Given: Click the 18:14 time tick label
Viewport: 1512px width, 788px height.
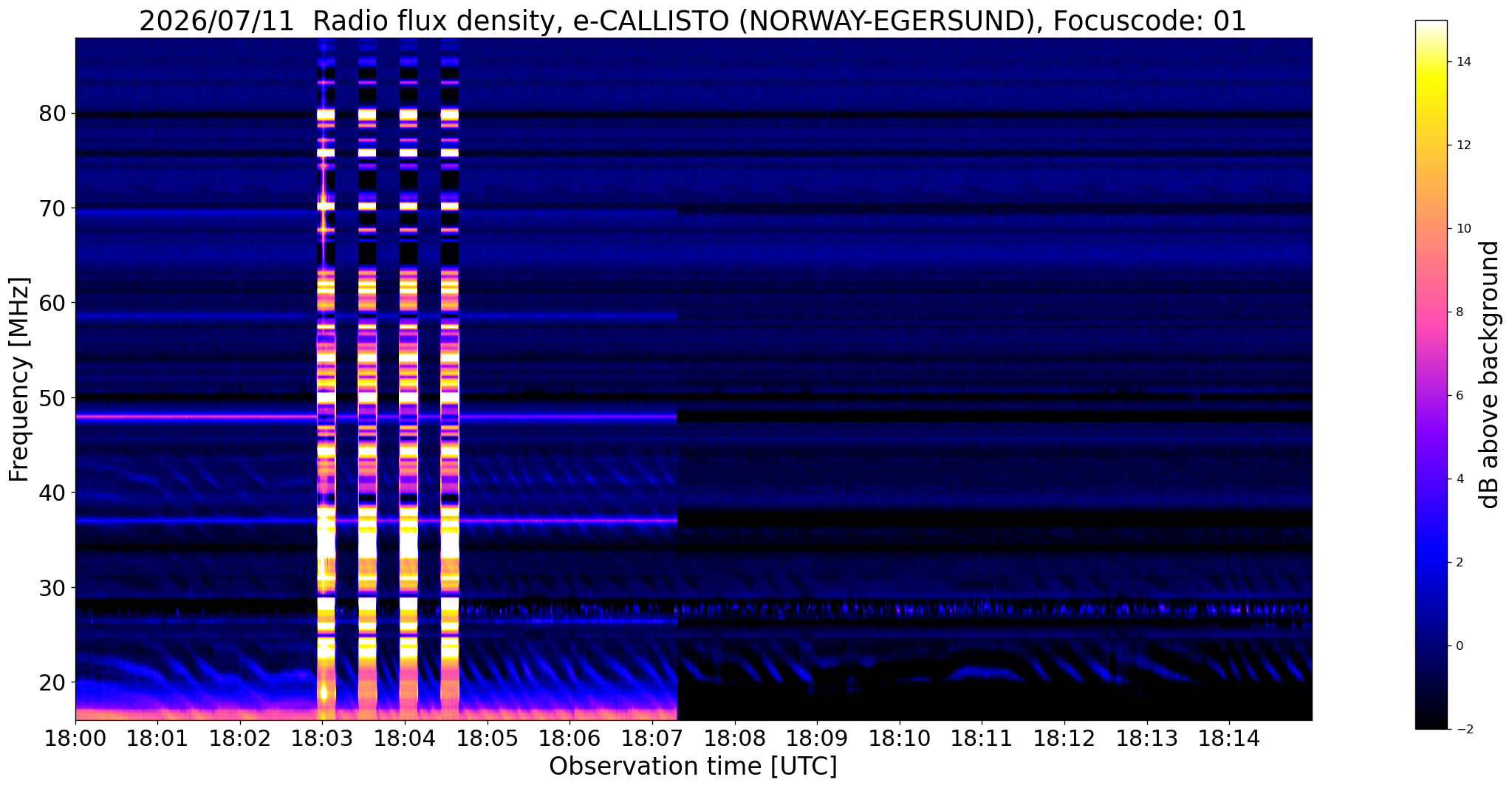Looking at the screenshot, I should tap(1229, 738).
